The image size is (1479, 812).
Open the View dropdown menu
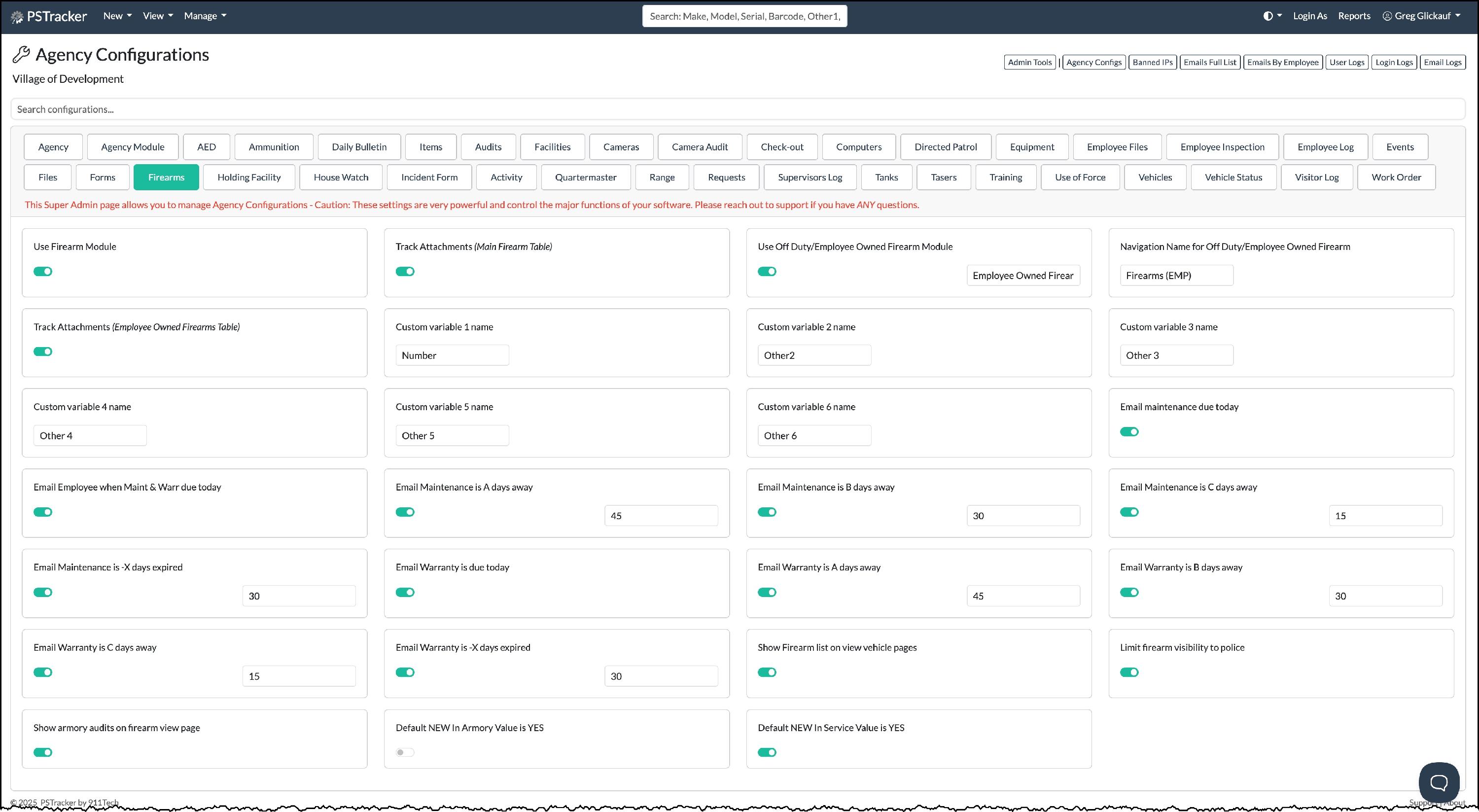157,16
